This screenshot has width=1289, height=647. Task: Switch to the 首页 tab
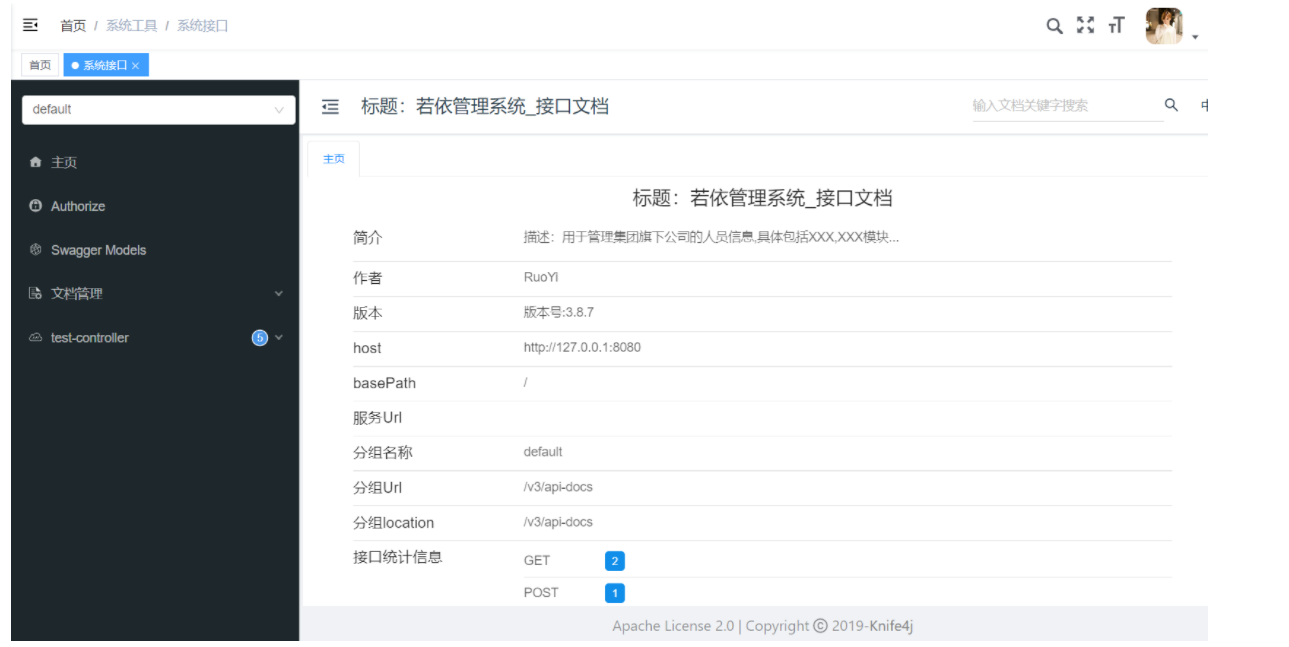point(40,64)
